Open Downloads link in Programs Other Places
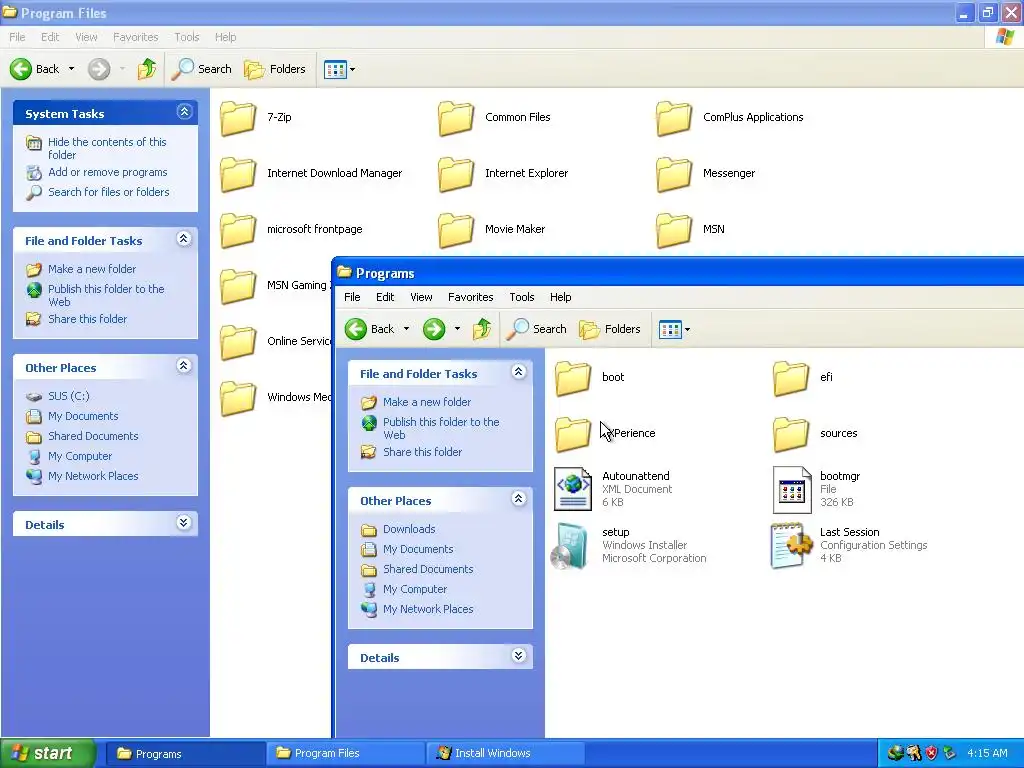Viewport: 1024px width, 768px height. pyautogui.click(x=409, y=530)
